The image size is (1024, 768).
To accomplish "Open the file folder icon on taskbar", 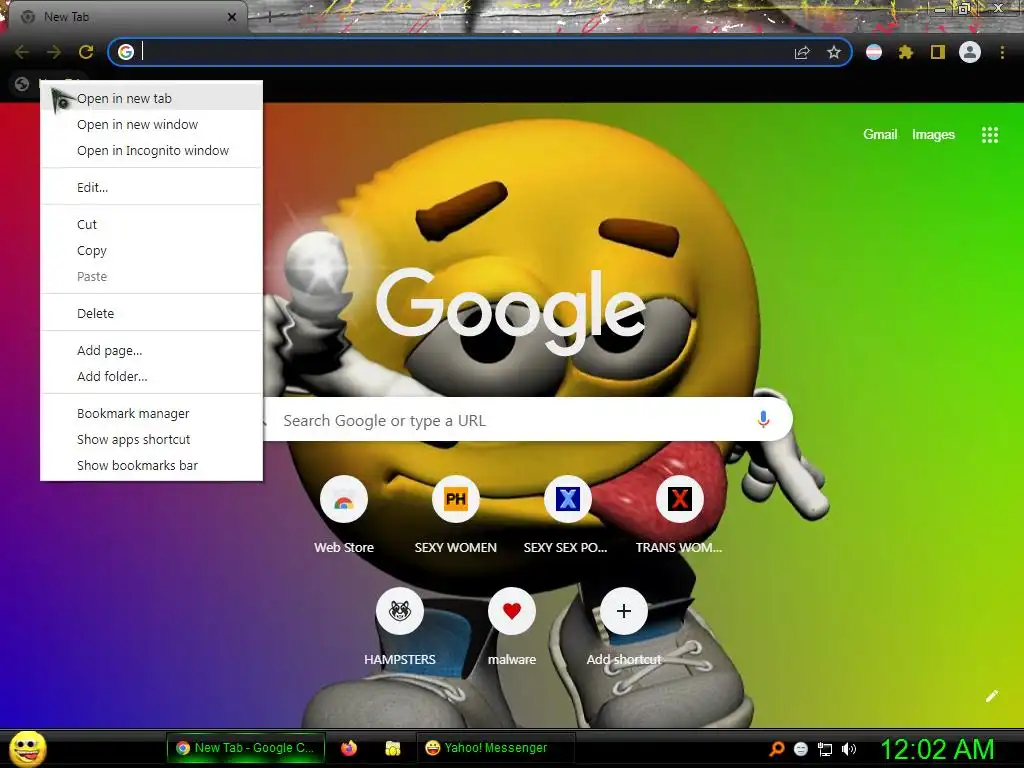I will pyautogui.click(x=392, y=748).
